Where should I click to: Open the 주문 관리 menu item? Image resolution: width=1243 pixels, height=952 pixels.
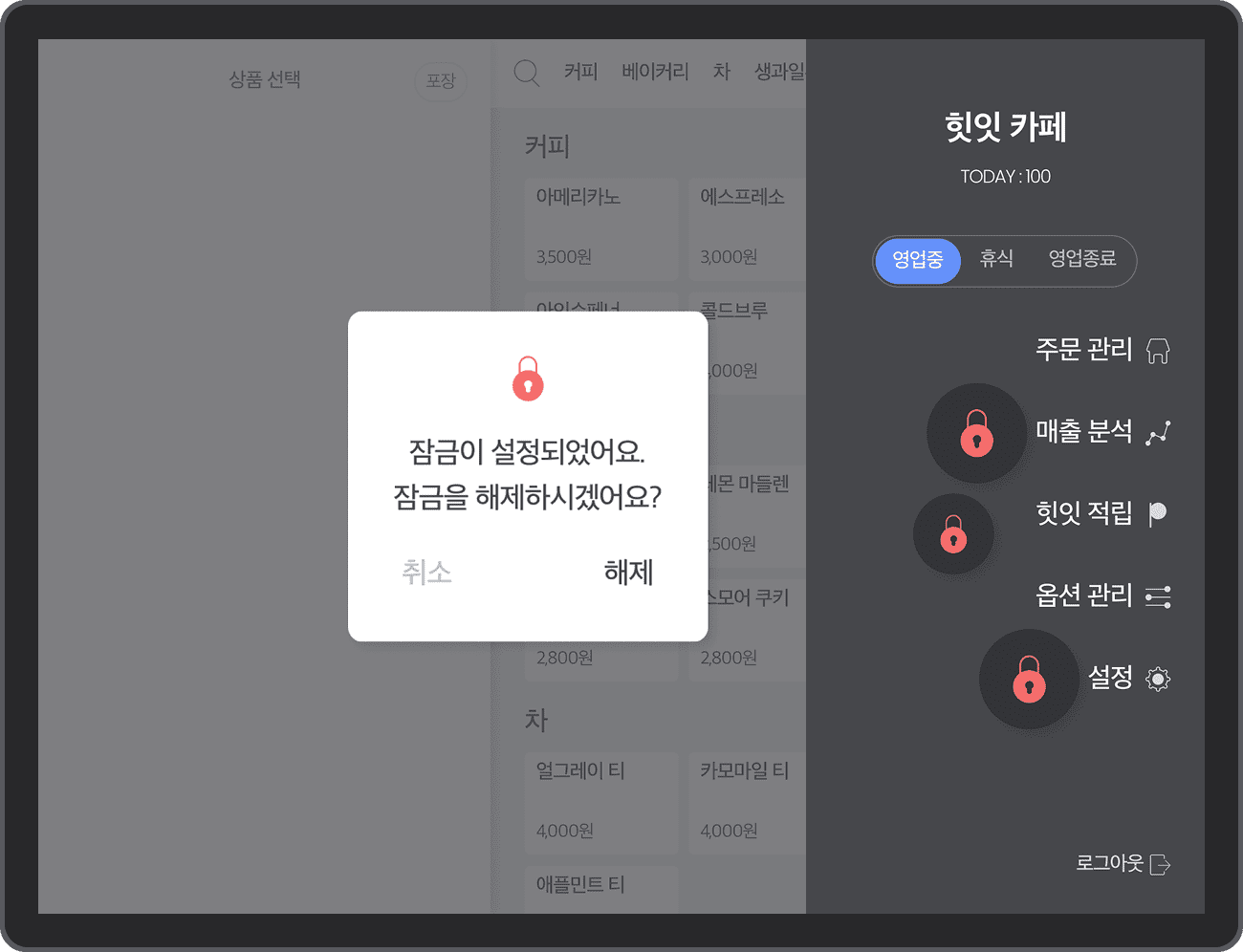pyautogui.click(x=1083, y=350)
